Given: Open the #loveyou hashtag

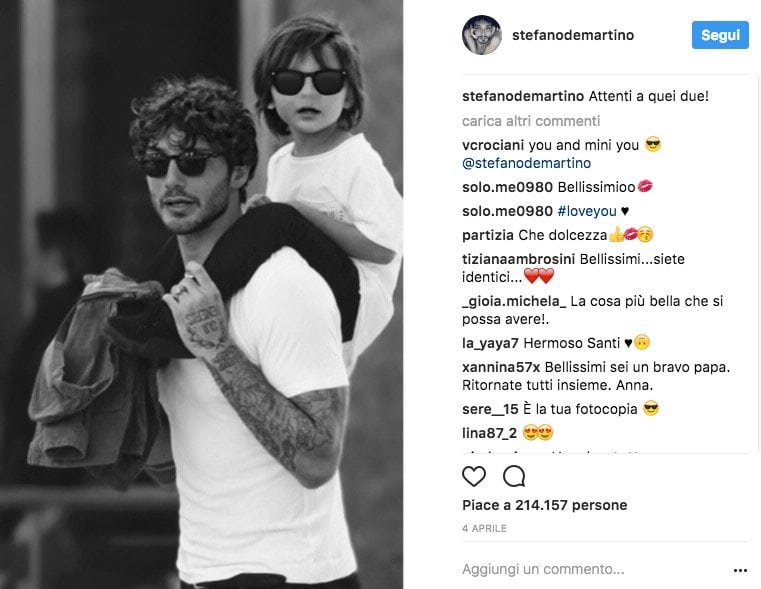Looking at the screenshot, I should [x=587, y=211].
